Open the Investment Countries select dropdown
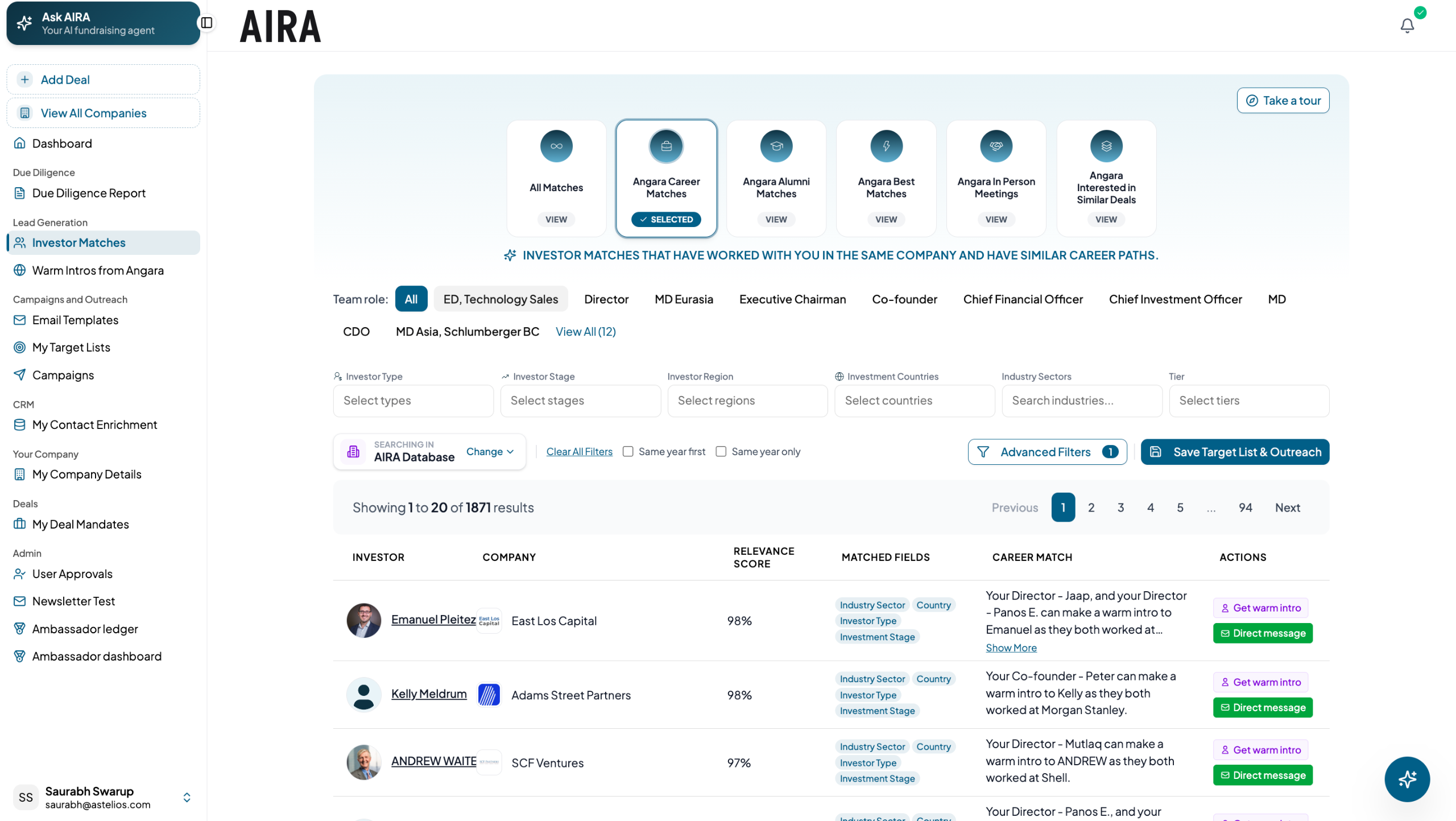 click(x=915, y=401)
